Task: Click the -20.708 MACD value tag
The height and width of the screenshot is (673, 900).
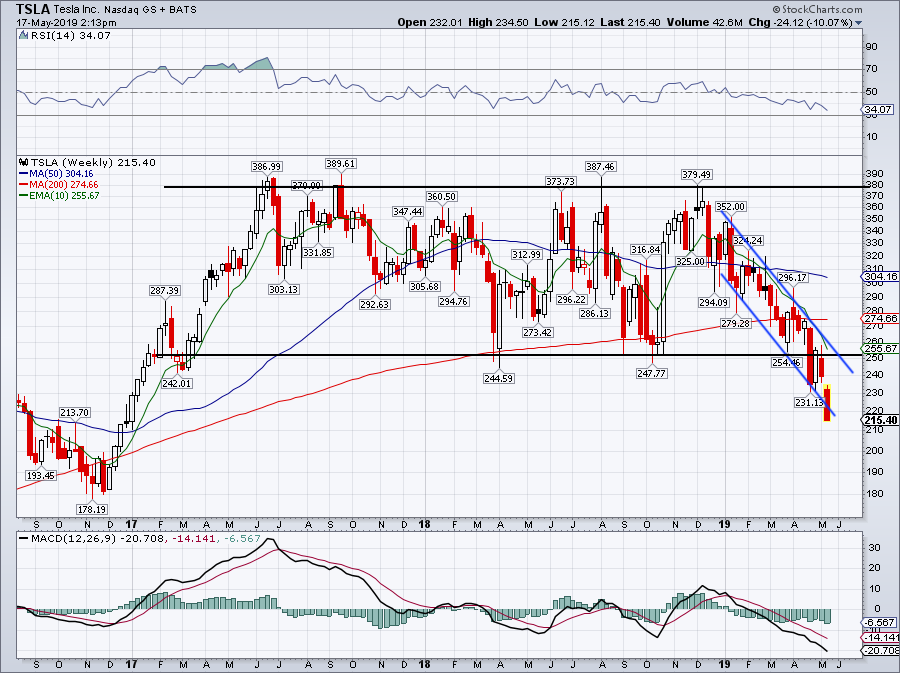Action: coord(880,650)
